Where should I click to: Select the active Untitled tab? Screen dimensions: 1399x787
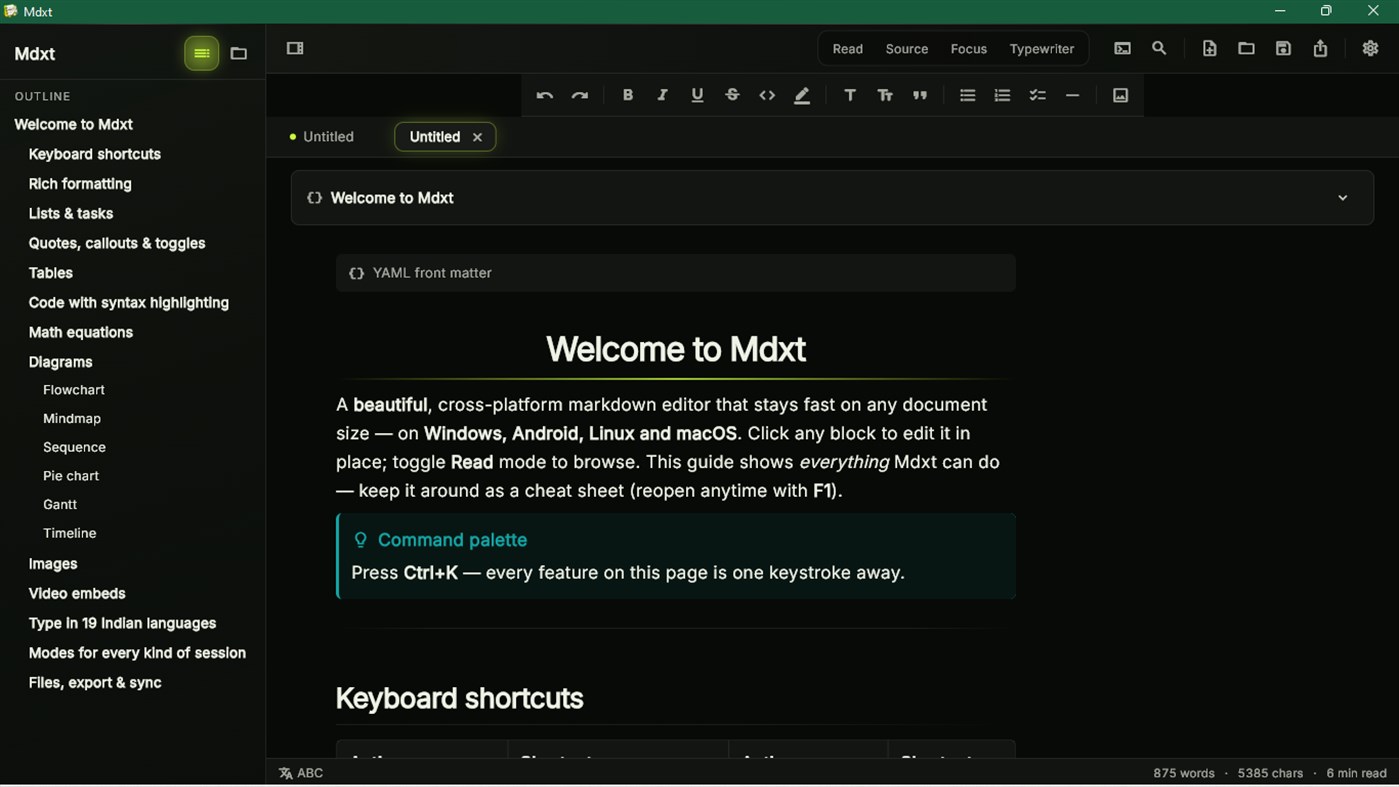tap(435, 137)
